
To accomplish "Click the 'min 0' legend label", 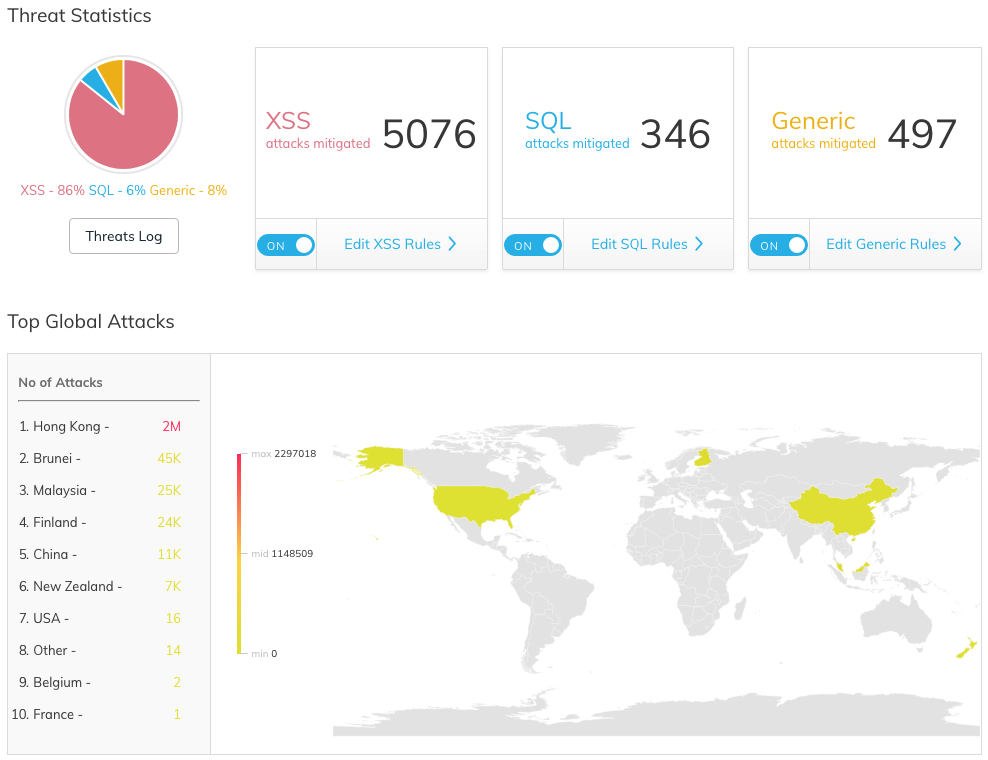I will click(264, 654).
